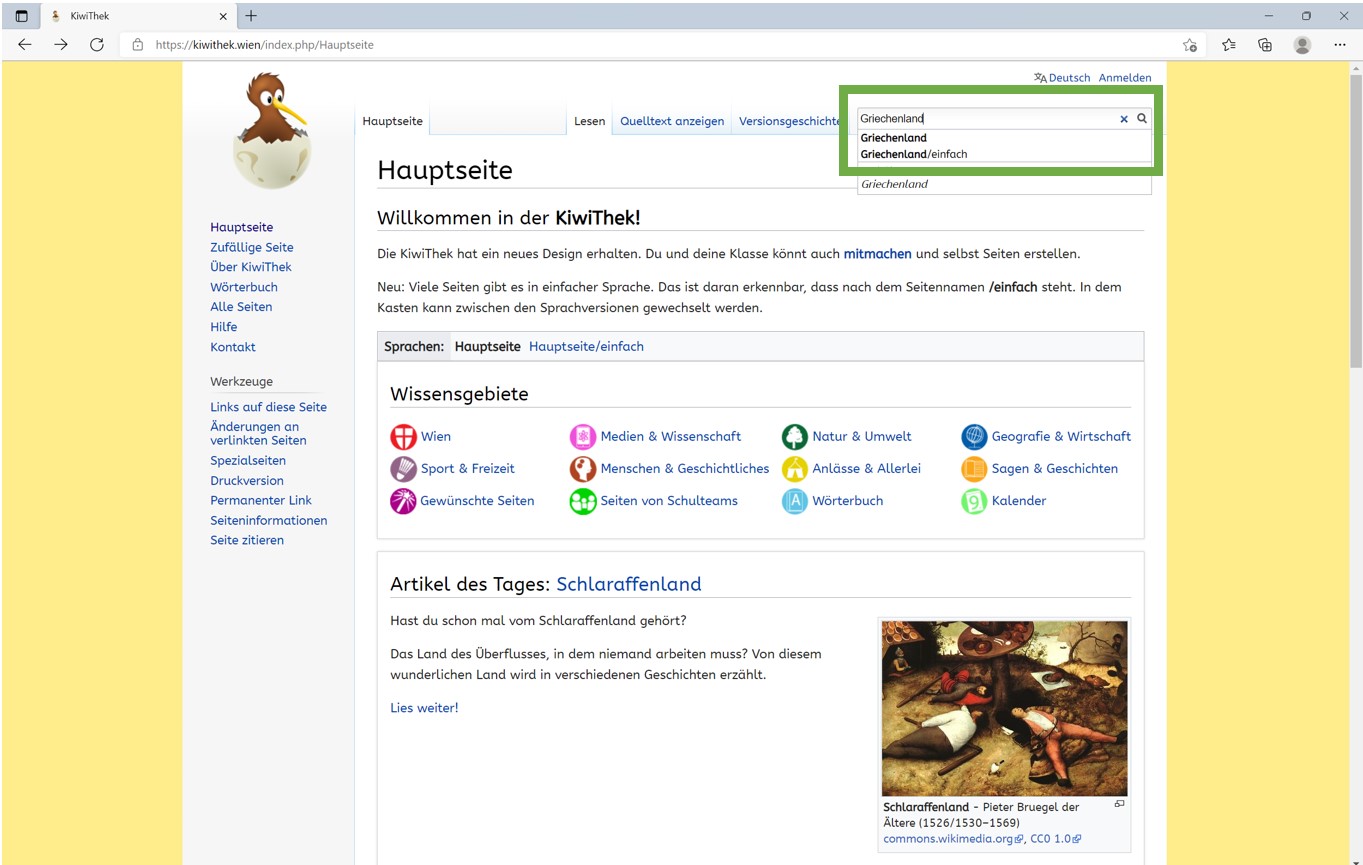Choose "Griechenland/einfach" in the suggestion list
The image size is (1363, 865).
point(913,154)
